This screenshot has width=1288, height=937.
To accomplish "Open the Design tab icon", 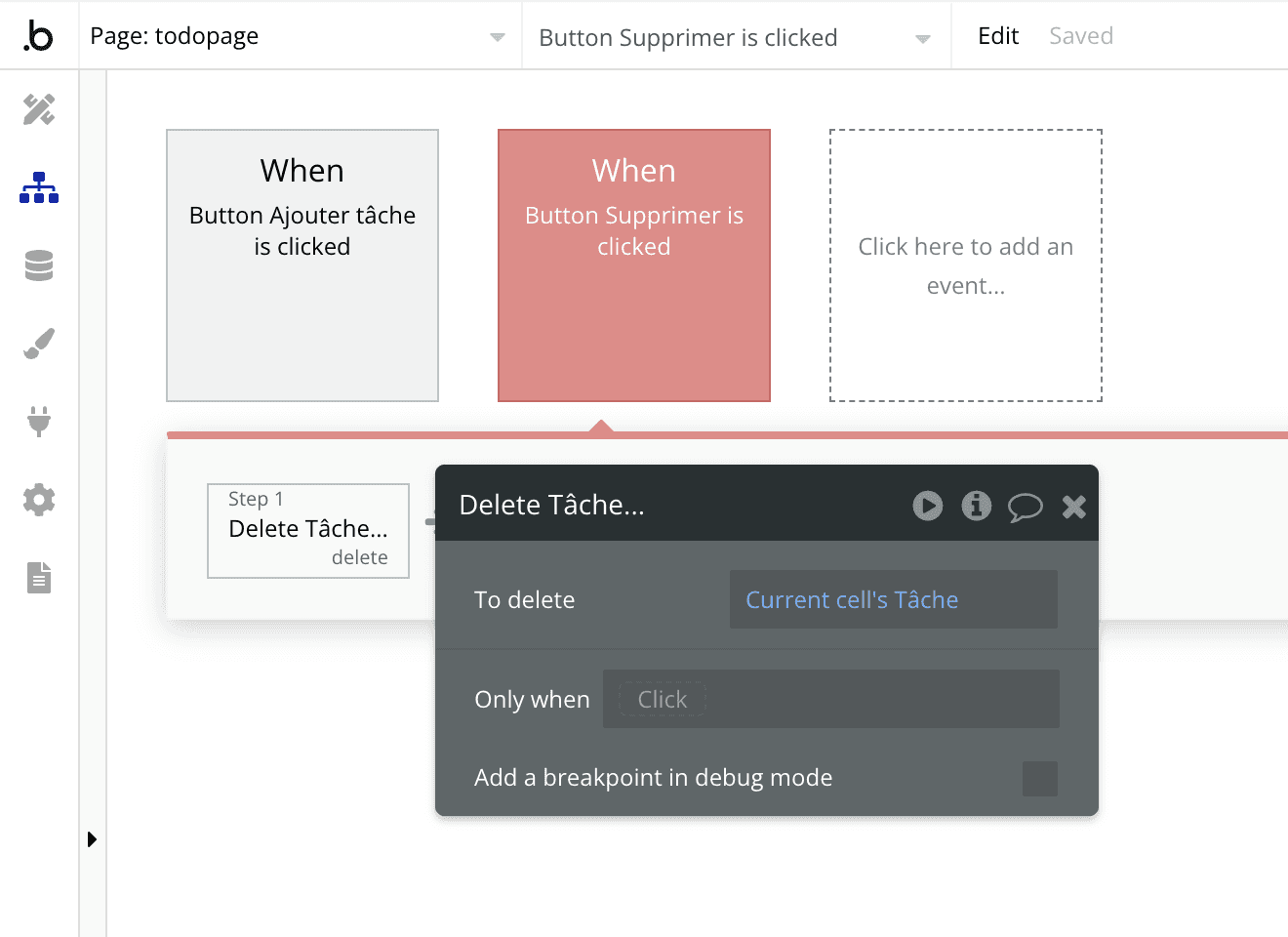I will [x=39, y=110].
